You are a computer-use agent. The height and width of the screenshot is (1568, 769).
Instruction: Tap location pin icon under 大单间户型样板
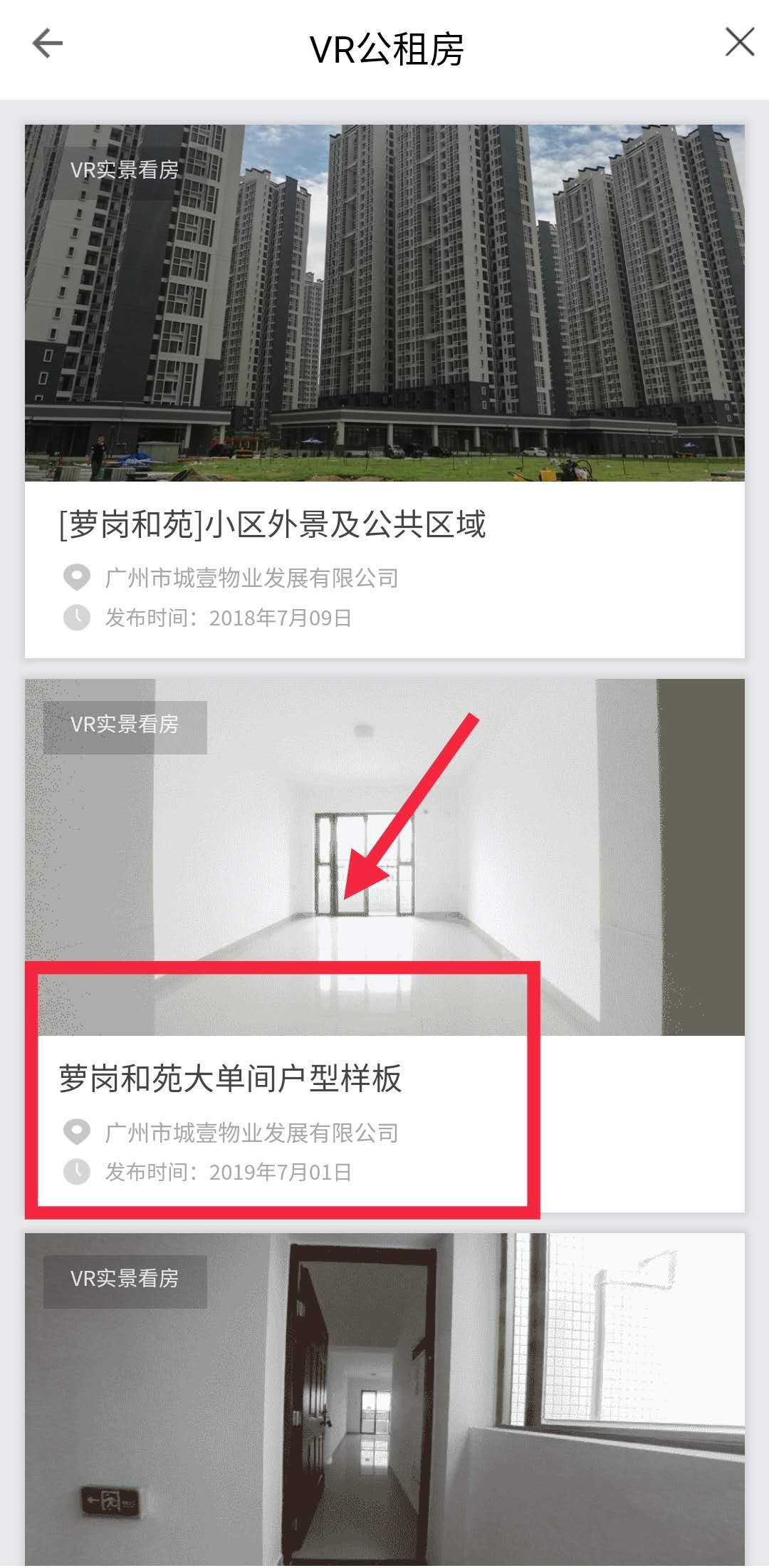point(76,1131)
